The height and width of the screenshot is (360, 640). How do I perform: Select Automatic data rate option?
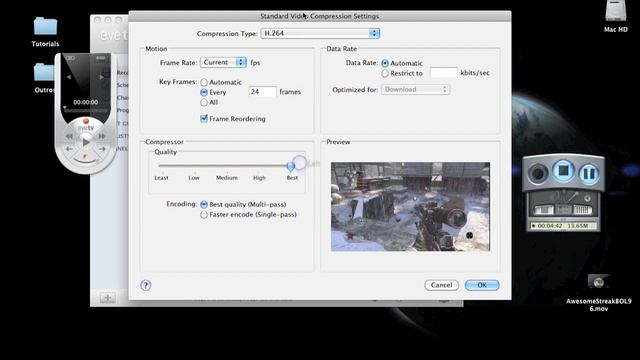click(384, 63)
